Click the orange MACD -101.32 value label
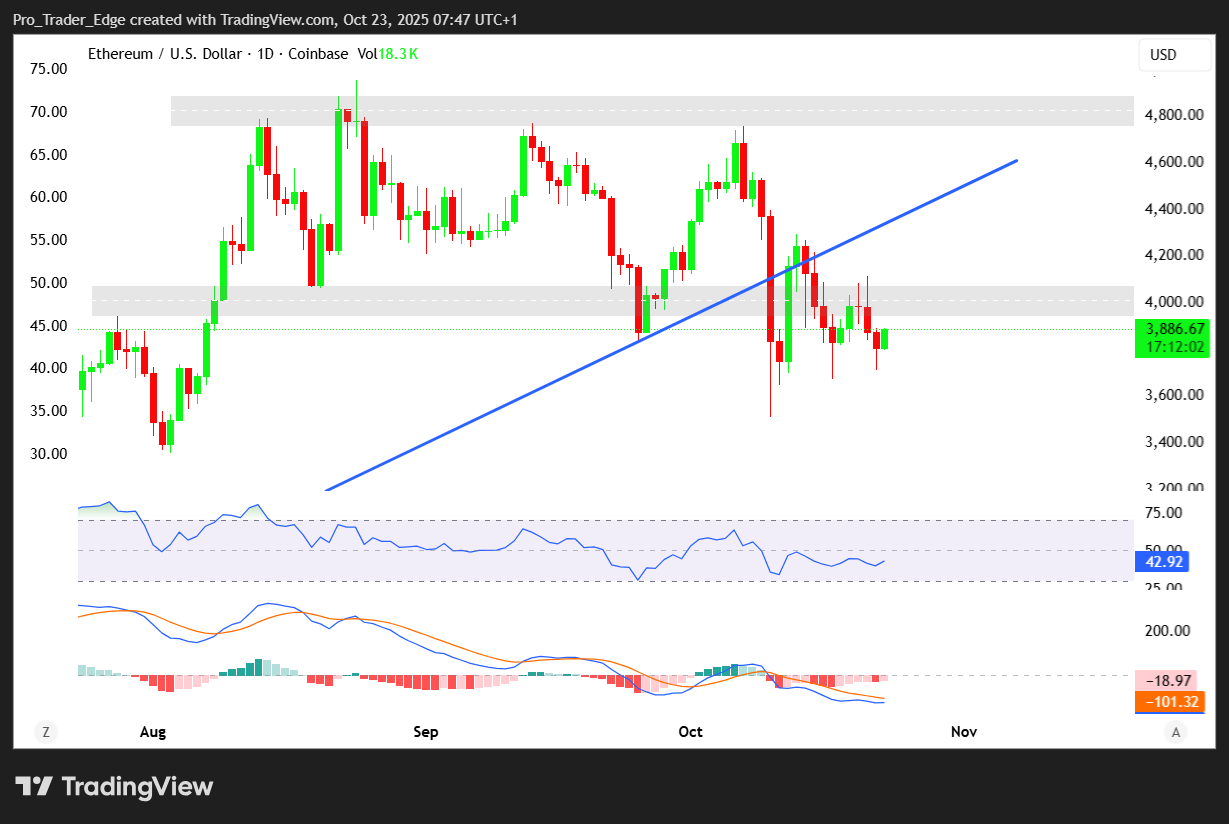 (x=1168, y=702)
